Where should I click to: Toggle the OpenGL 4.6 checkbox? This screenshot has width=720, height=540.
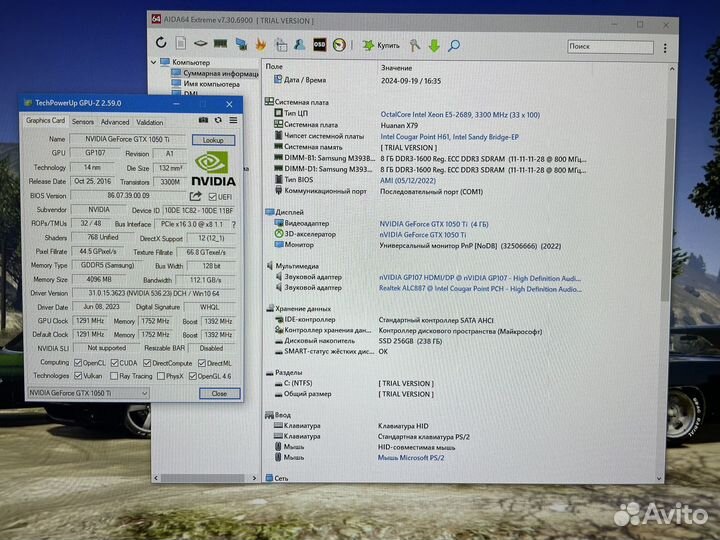click(x=193, y=376)
